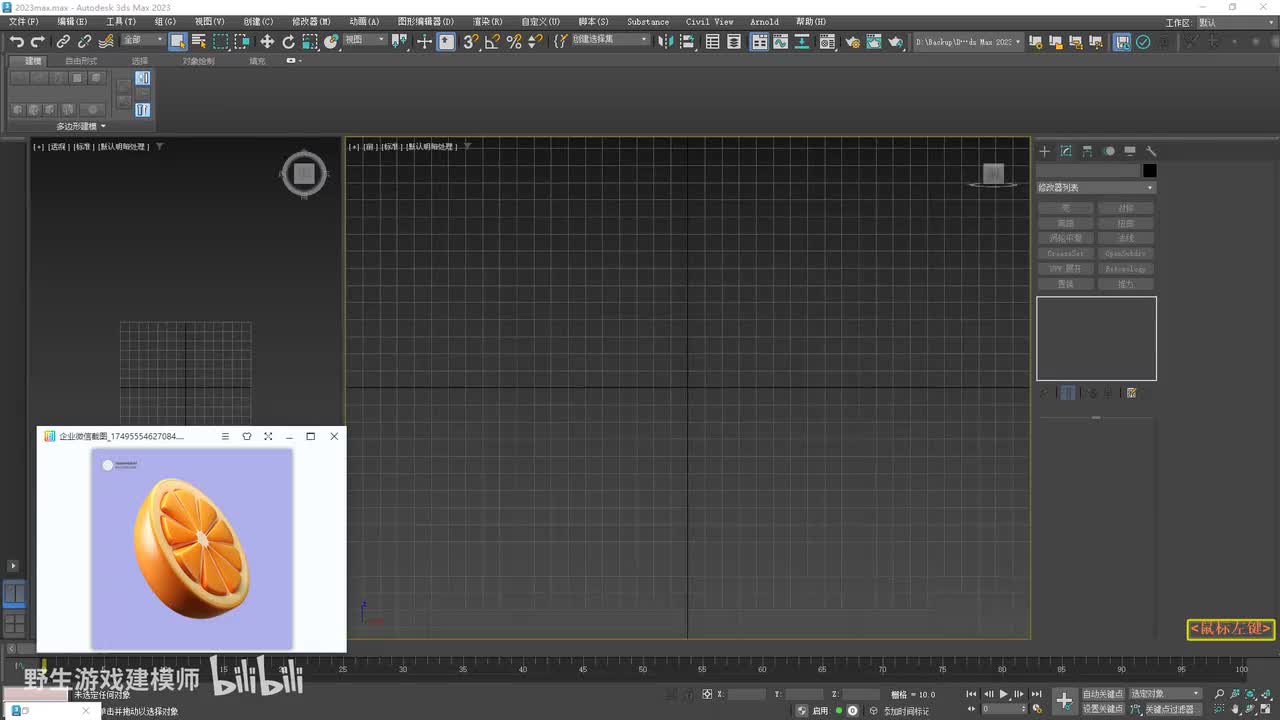Switch to the Freeform ribbon tab

coord(81,61)
